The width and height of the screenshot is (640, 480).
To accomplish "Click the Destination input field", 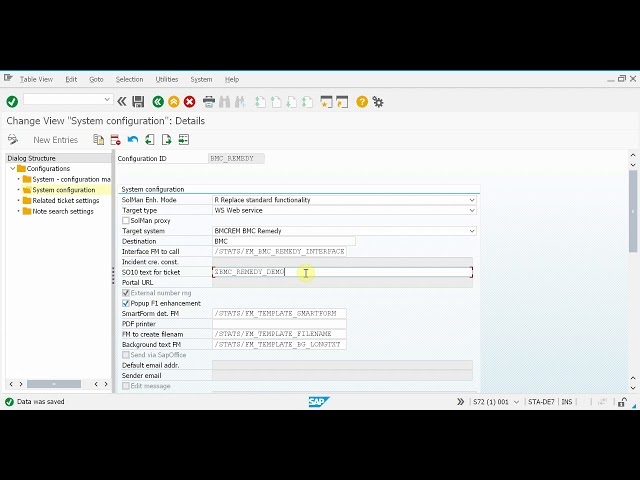I will point(284,241).
